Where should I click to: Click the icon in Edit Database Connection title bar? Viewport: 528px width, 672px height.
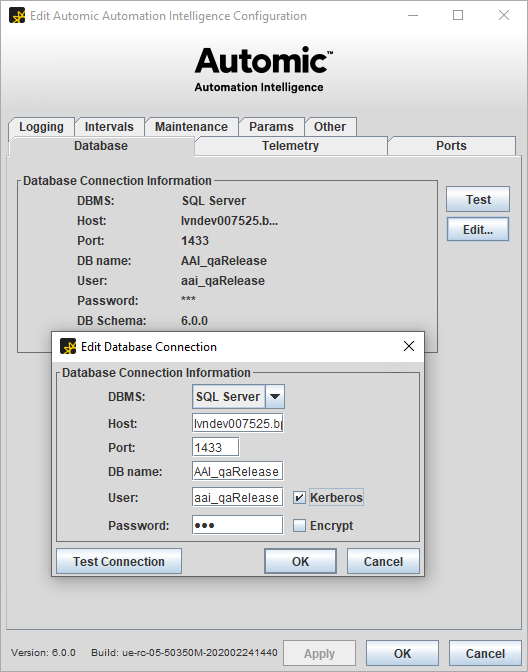click(68, 346)
